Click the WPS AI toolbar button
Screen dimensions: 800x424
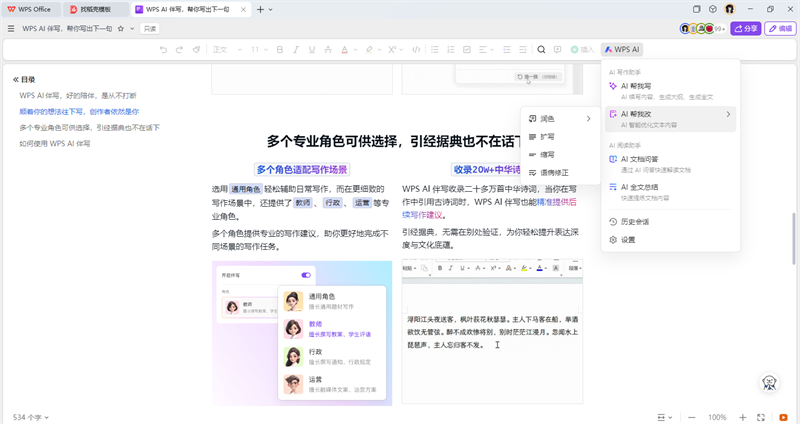tap(622, 49)
